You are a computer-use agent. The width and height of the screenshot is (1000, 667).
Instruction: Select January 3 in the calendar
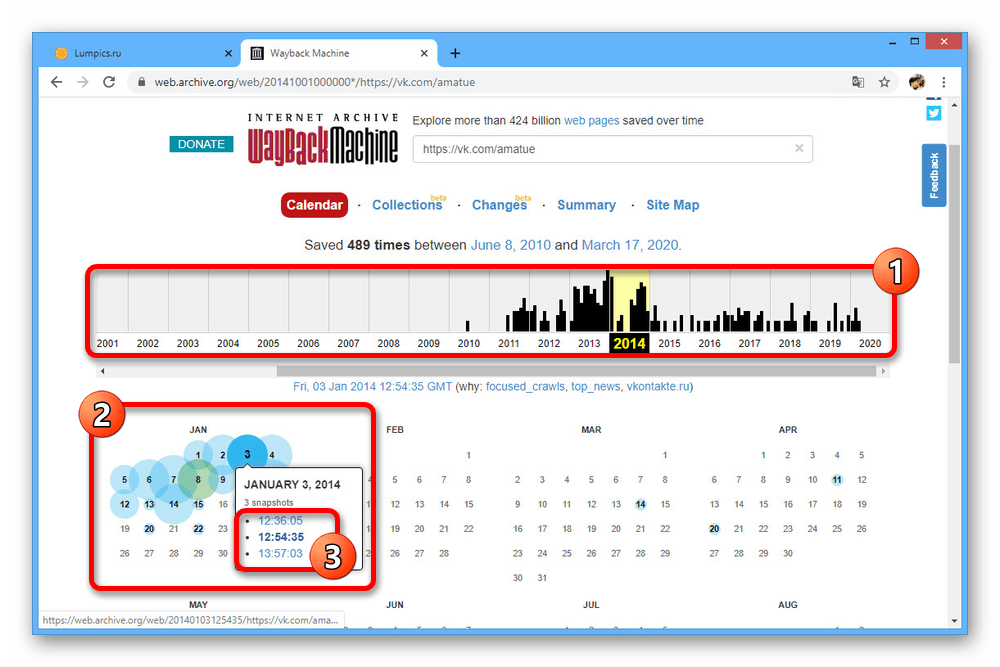click(x=247, y=455)
